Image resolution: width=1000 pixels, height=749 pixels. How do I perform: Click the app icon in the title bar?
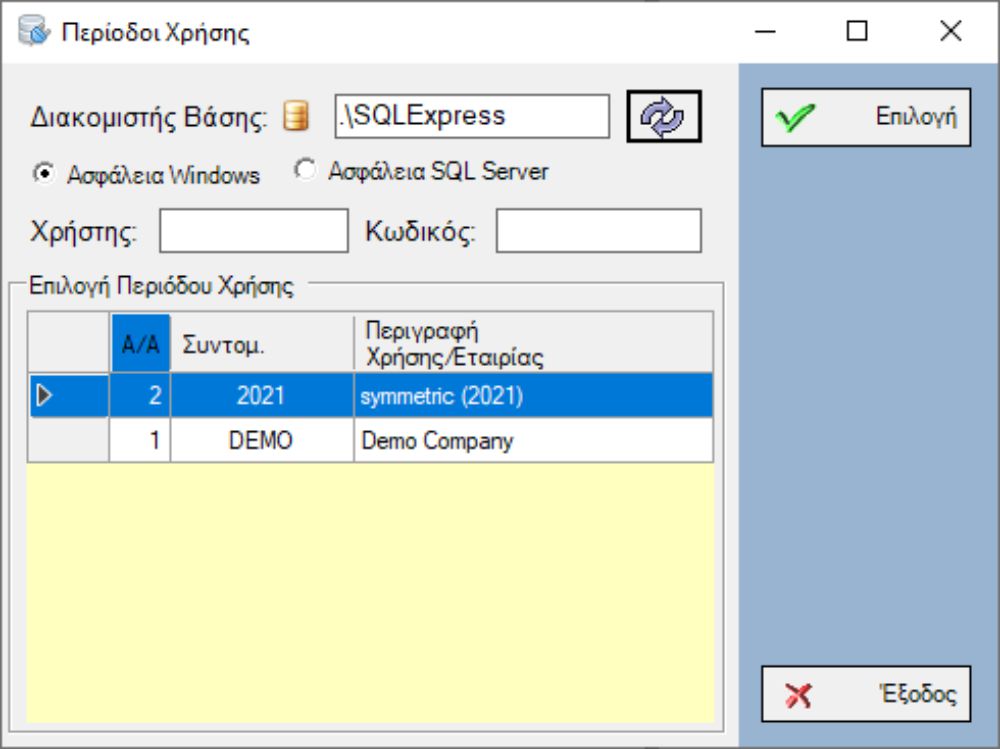click(x=32, y=33)
